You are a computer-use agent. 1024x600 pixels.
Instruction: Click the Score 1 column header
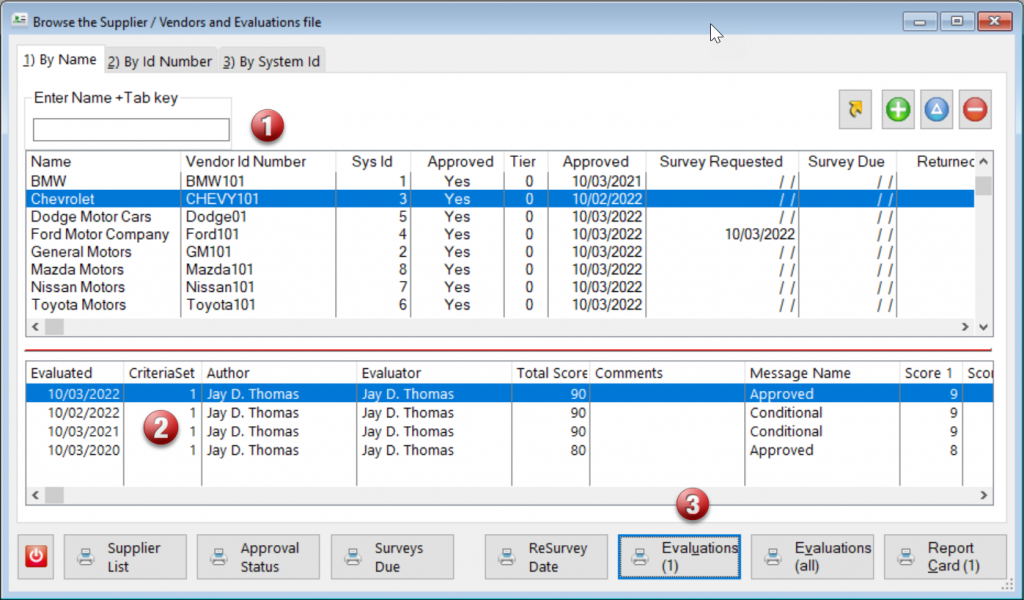(x=931, y=373)
